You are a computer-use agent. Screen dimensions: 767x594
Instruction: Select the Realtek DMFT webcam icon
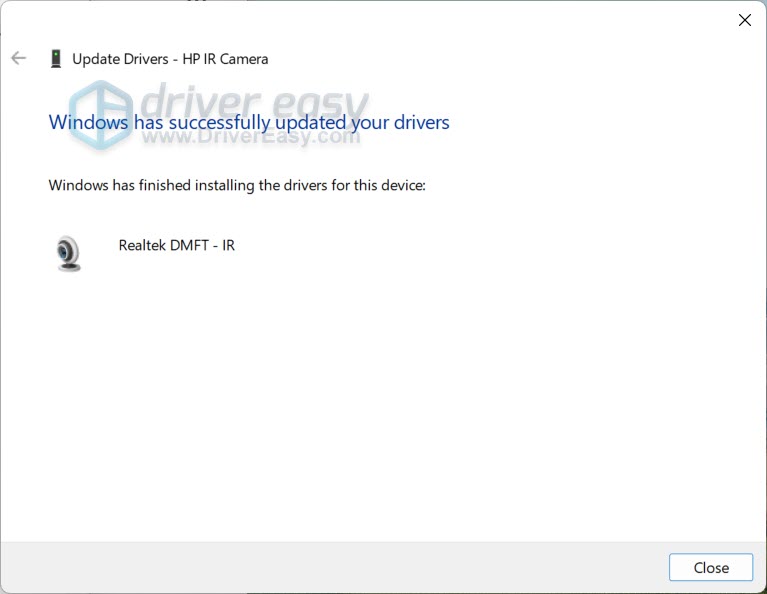68,253
